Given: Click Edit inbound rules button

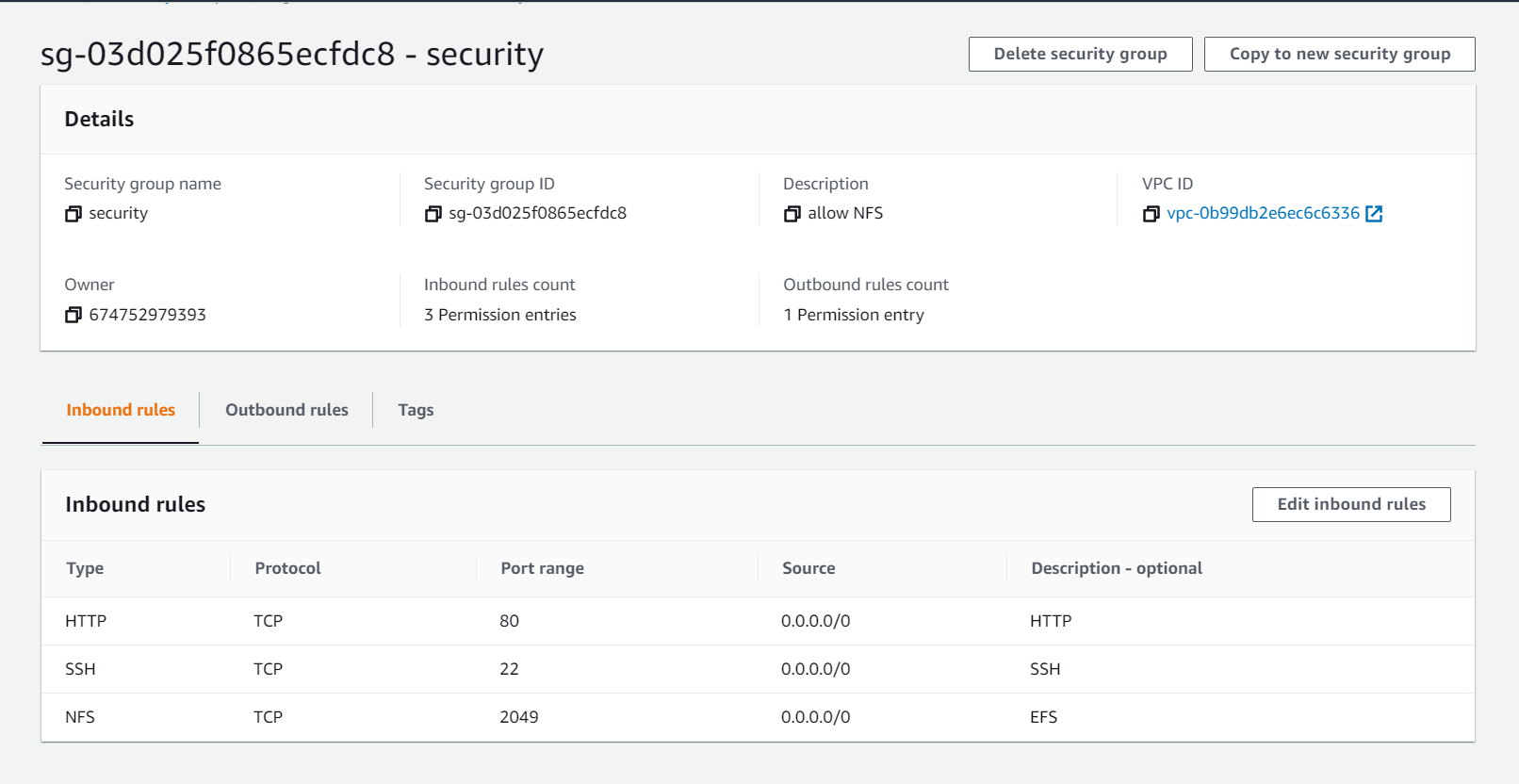Looking at the screenshot, I should (x=1350, y=504).
